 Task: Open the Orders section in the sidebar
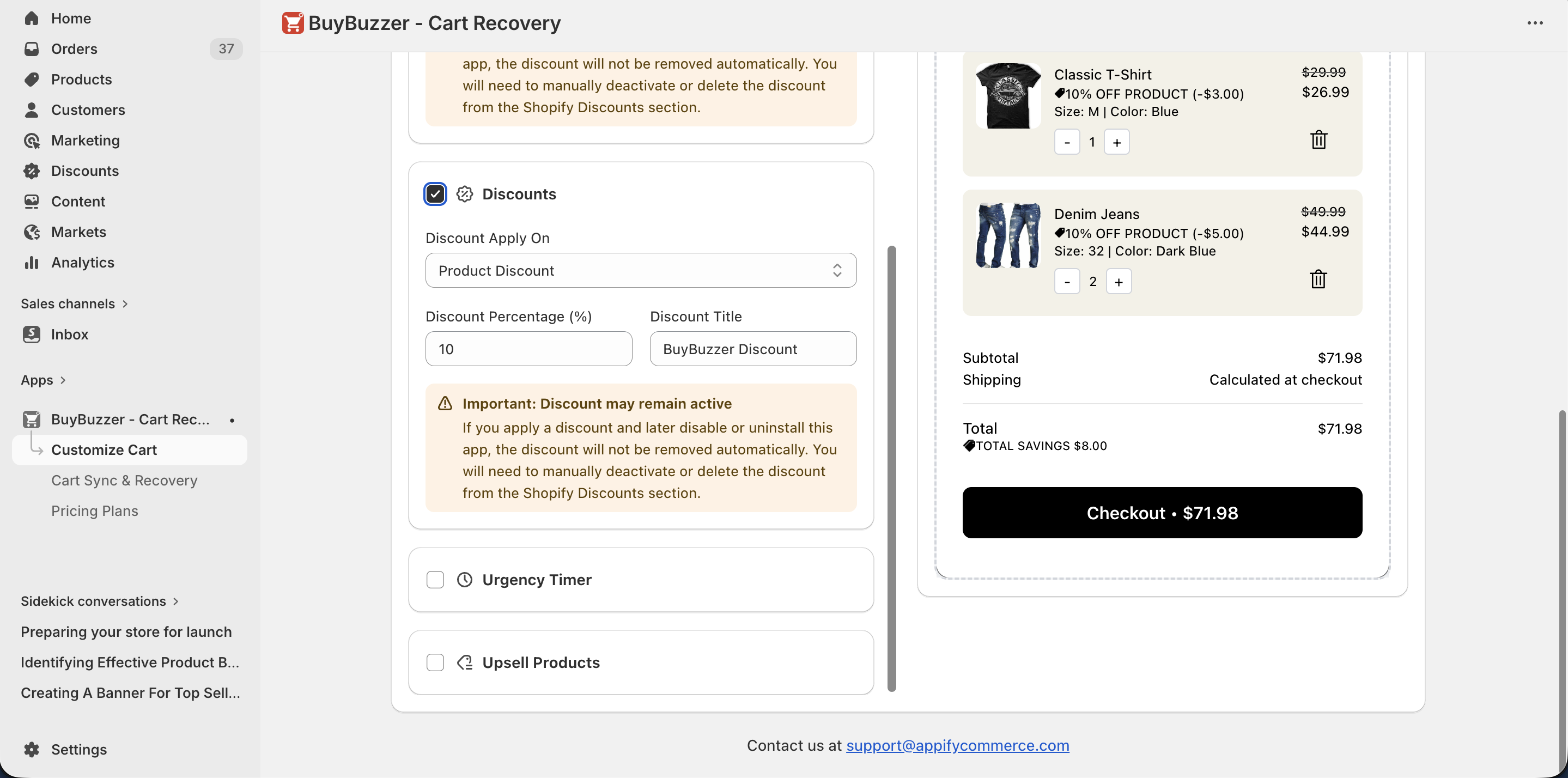74,48
